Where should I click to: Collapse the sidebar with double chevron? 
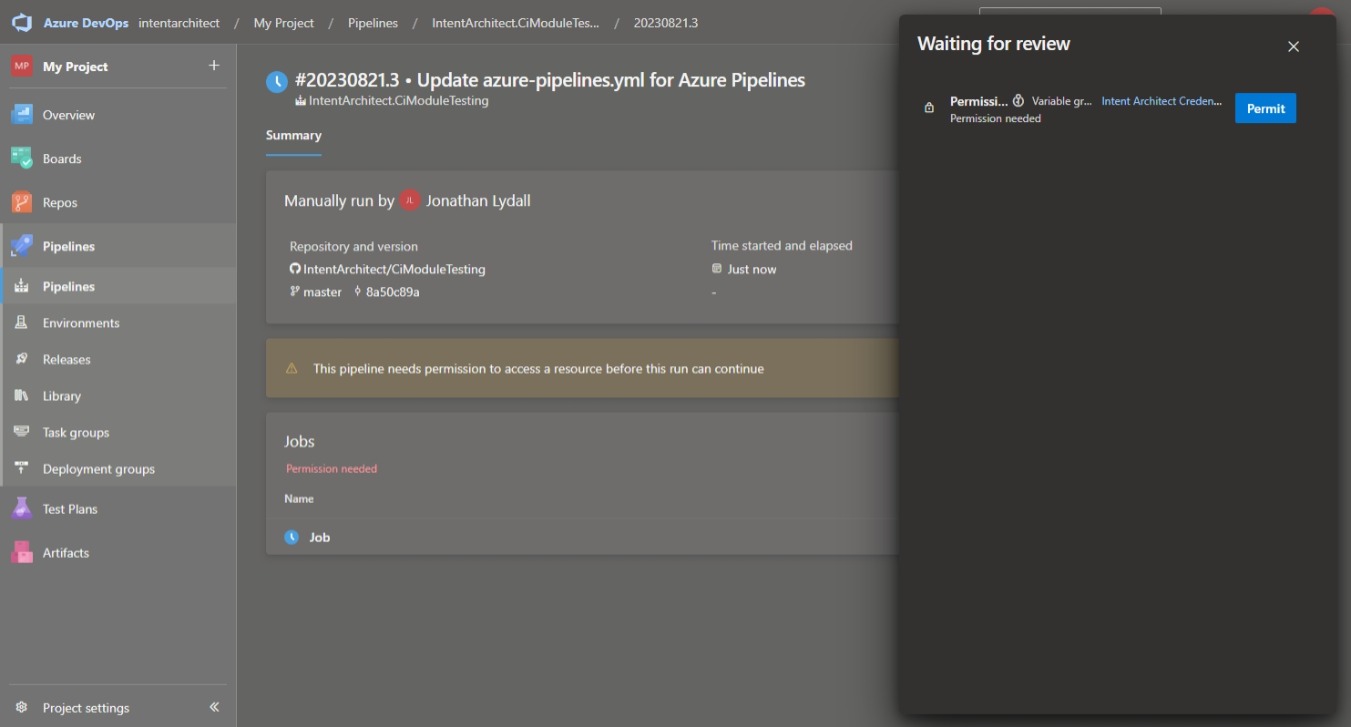coord(214,707)
